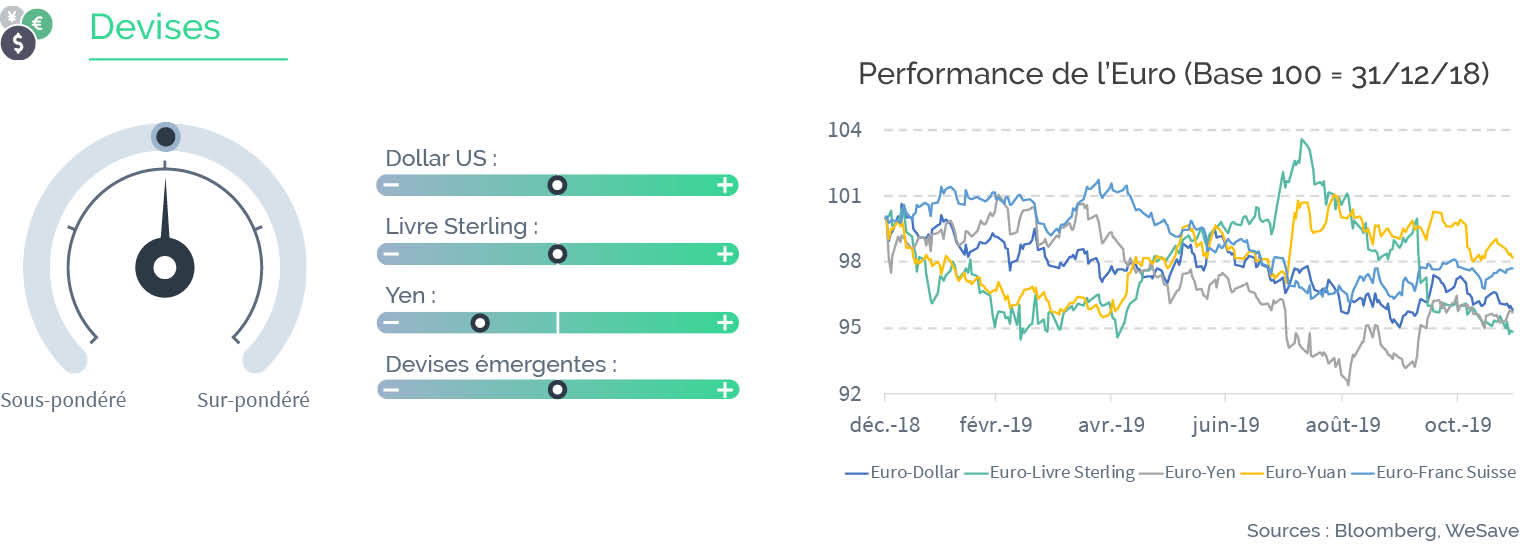Click the Devises section heading
The width and height of the screenshot is (1528, 547).
coord(155,27)
